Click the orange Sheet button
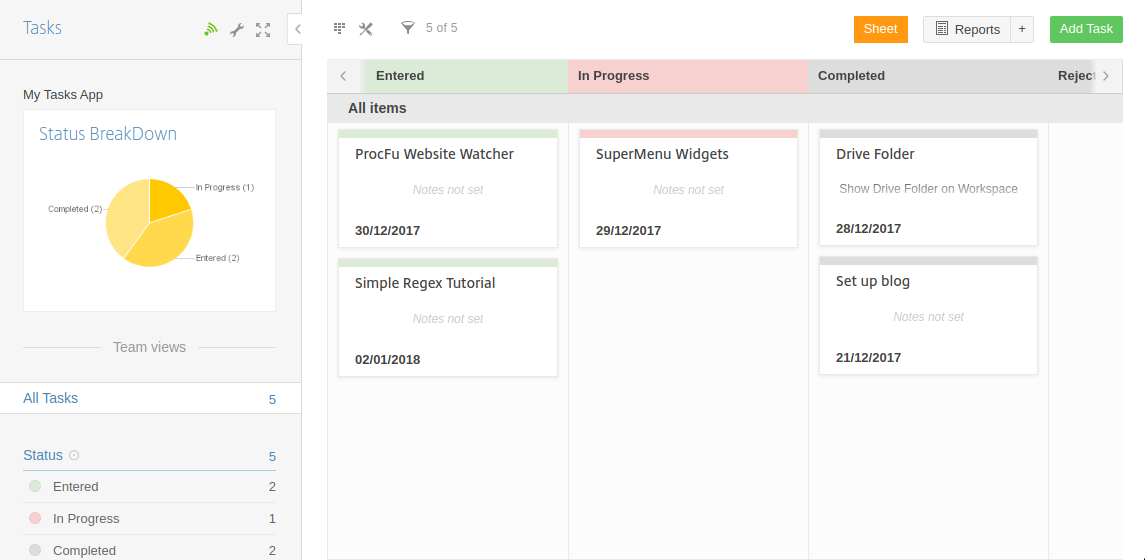The width and height of the screenshot is (1145, 560). (880, 29)
